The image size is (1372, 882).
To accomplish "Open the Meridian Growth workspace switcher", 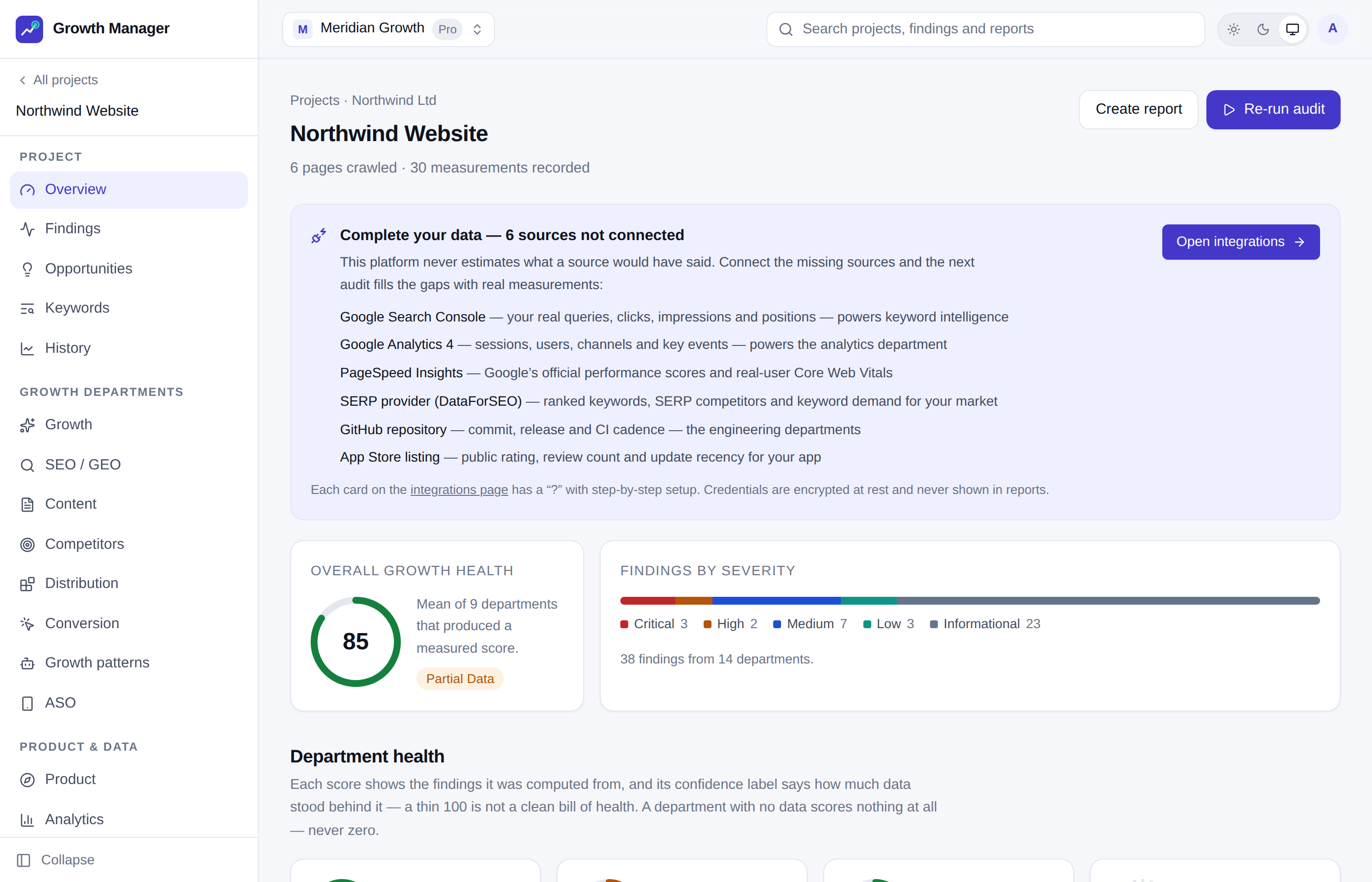I will pyautogui.click(x=388, y=29).
